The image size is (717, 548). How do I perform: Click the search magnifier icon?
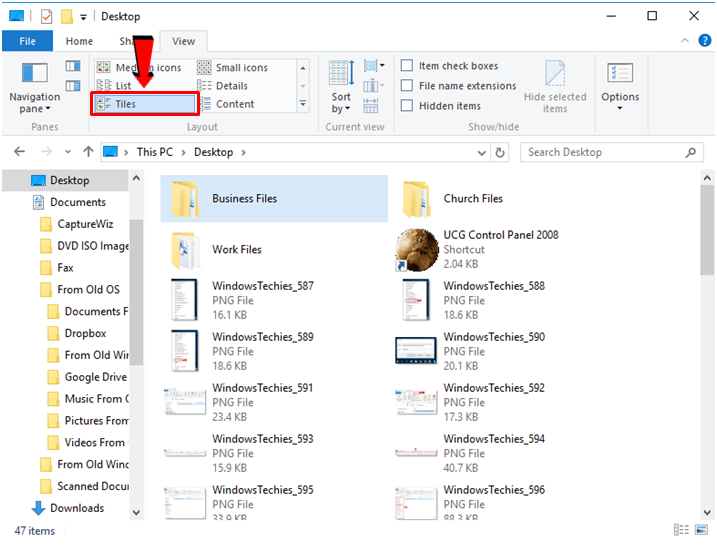pos(690,152)
